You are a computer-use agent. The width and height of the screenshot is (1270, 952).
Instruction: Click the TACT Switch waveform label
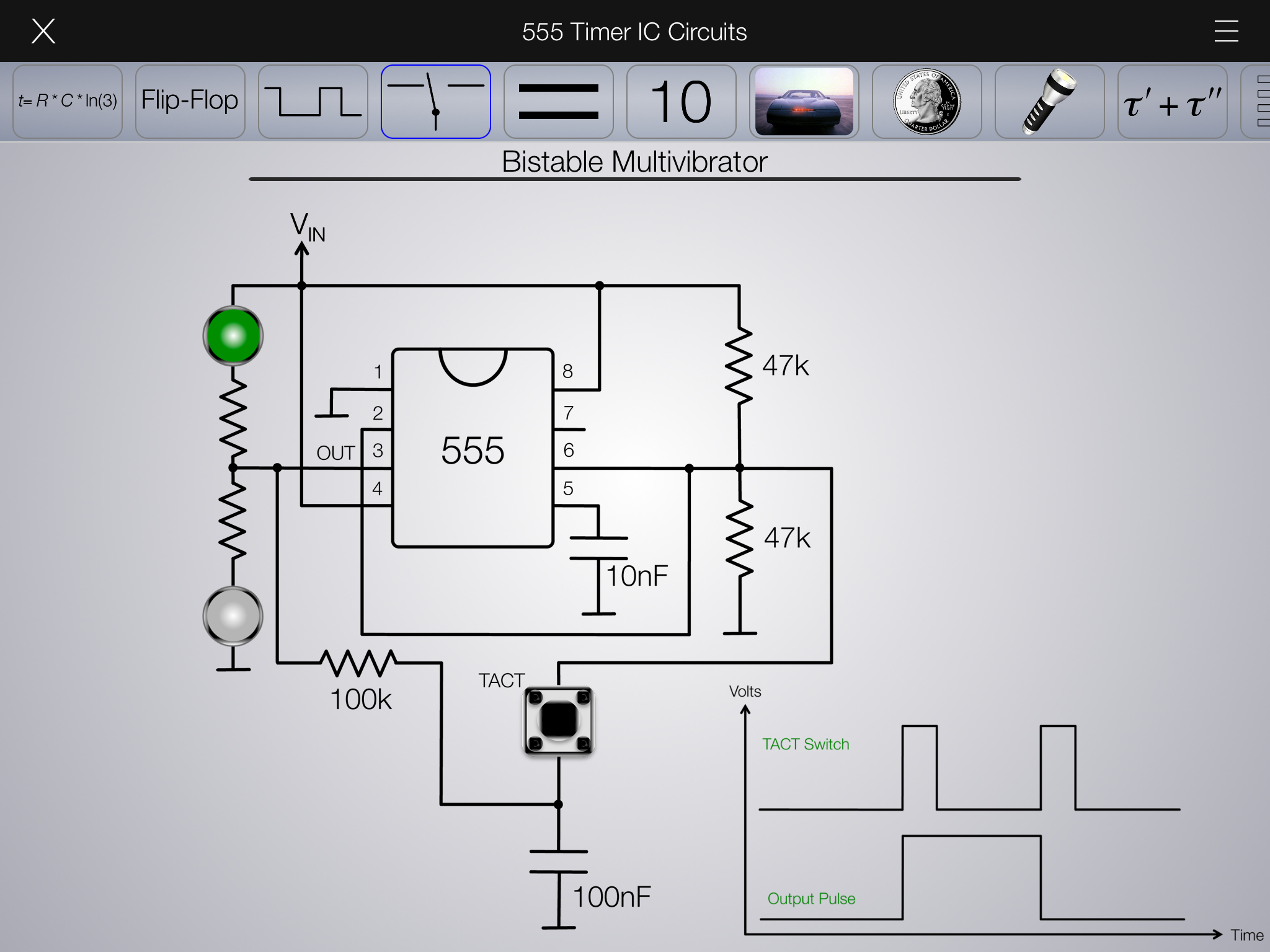click(805, 744)
